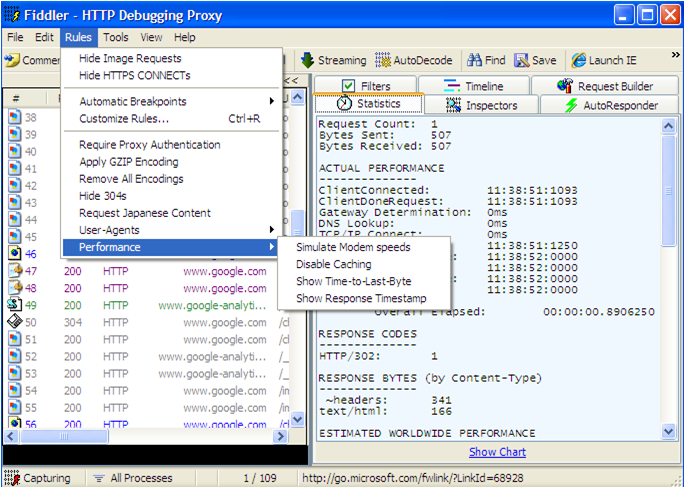This screenshot has height=488, width=685.
Task: Toggle Hide Image Requests rule
Action: pyautogui.click(x=170, y=58)
